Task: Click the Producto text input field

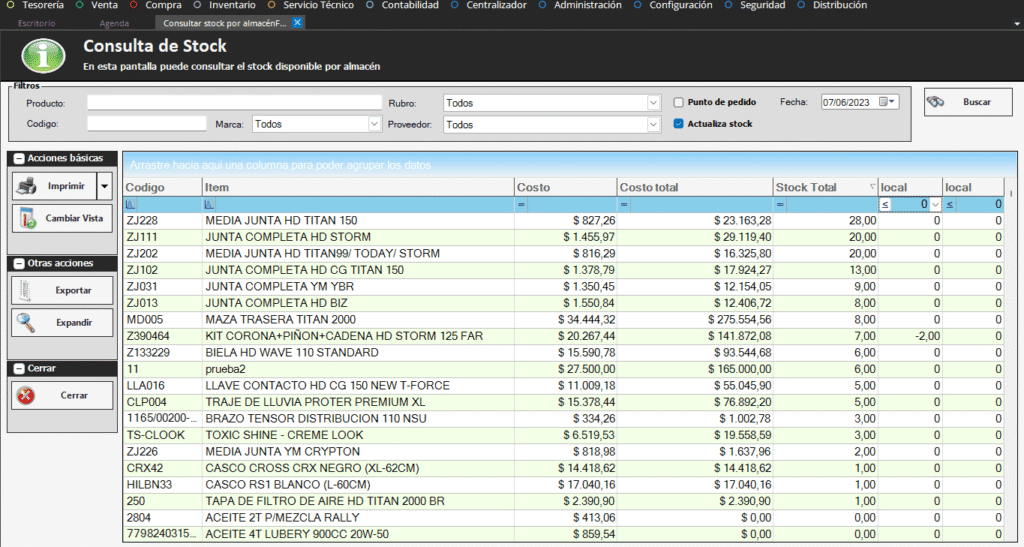Action: (234, 102)
